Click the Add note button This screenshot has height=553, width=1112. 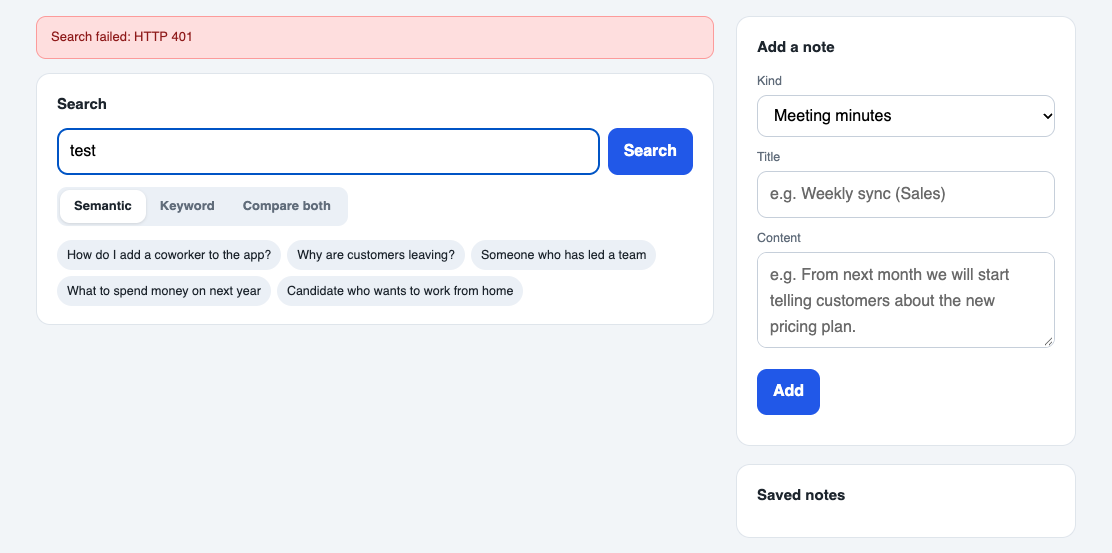pyautogui.click(x=788, y=391)
